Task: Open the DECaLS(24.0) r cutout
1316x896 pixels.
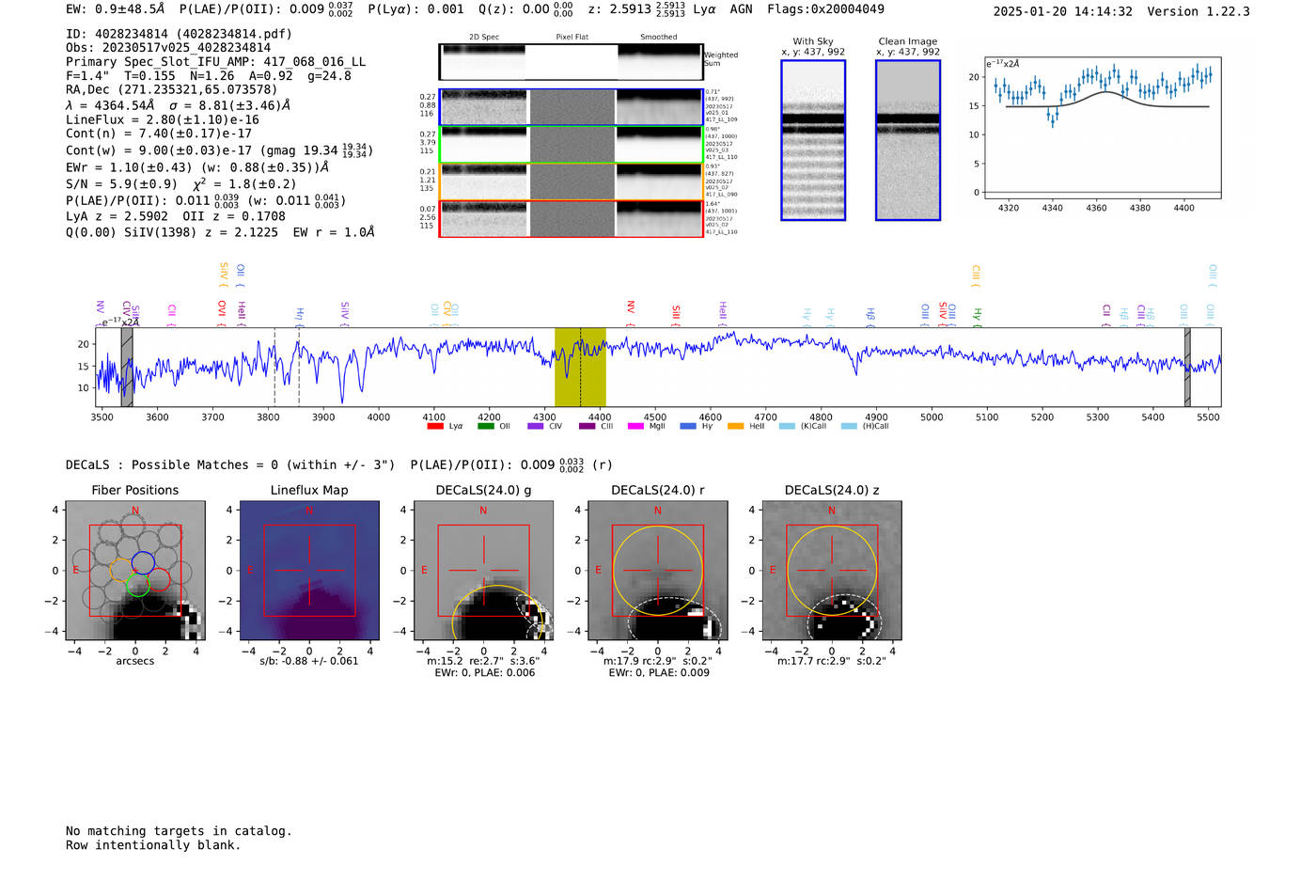Action: (657, 571)
